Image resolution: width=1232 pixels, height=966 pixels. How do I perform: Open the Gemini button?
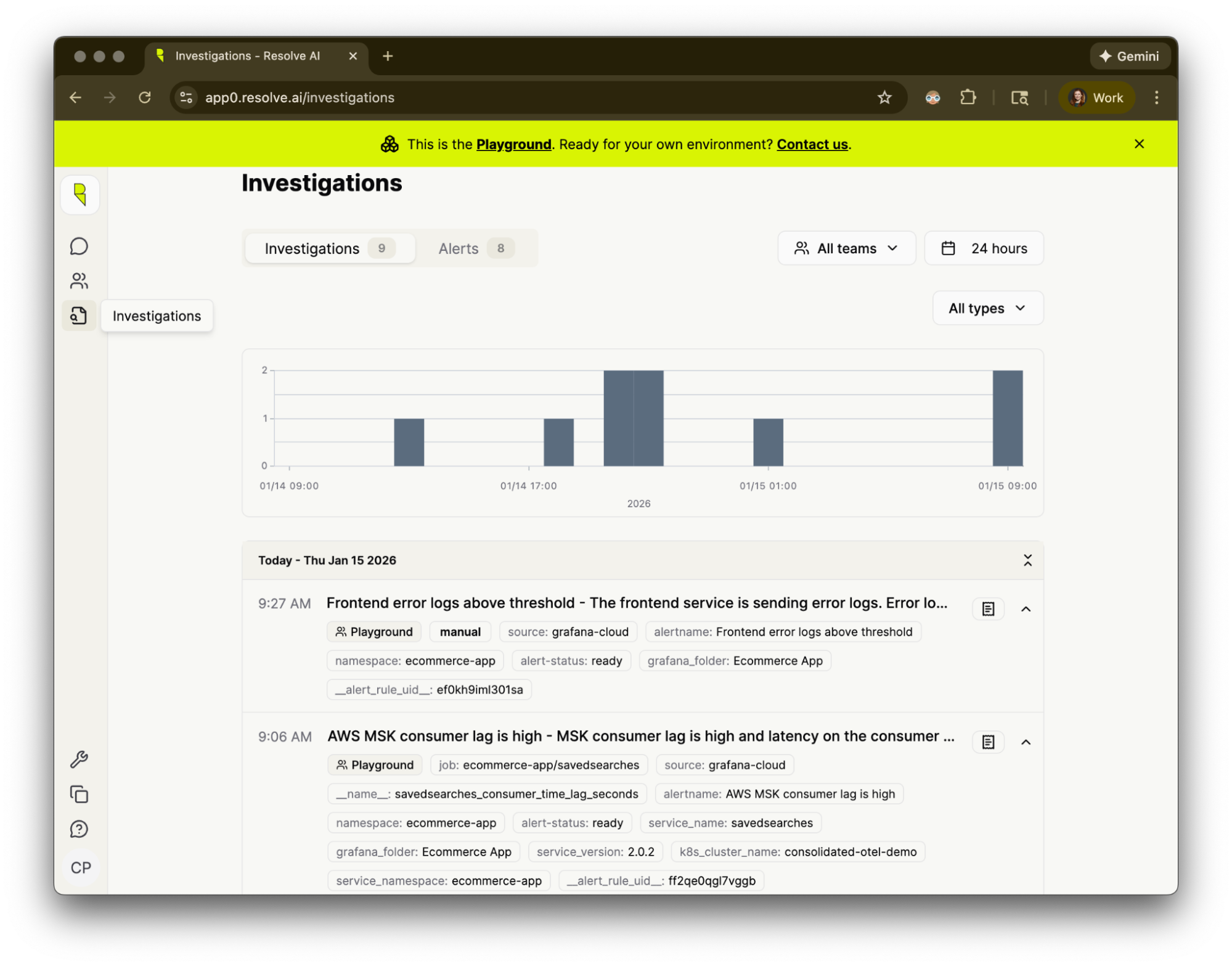click(x=1129, y=56)
